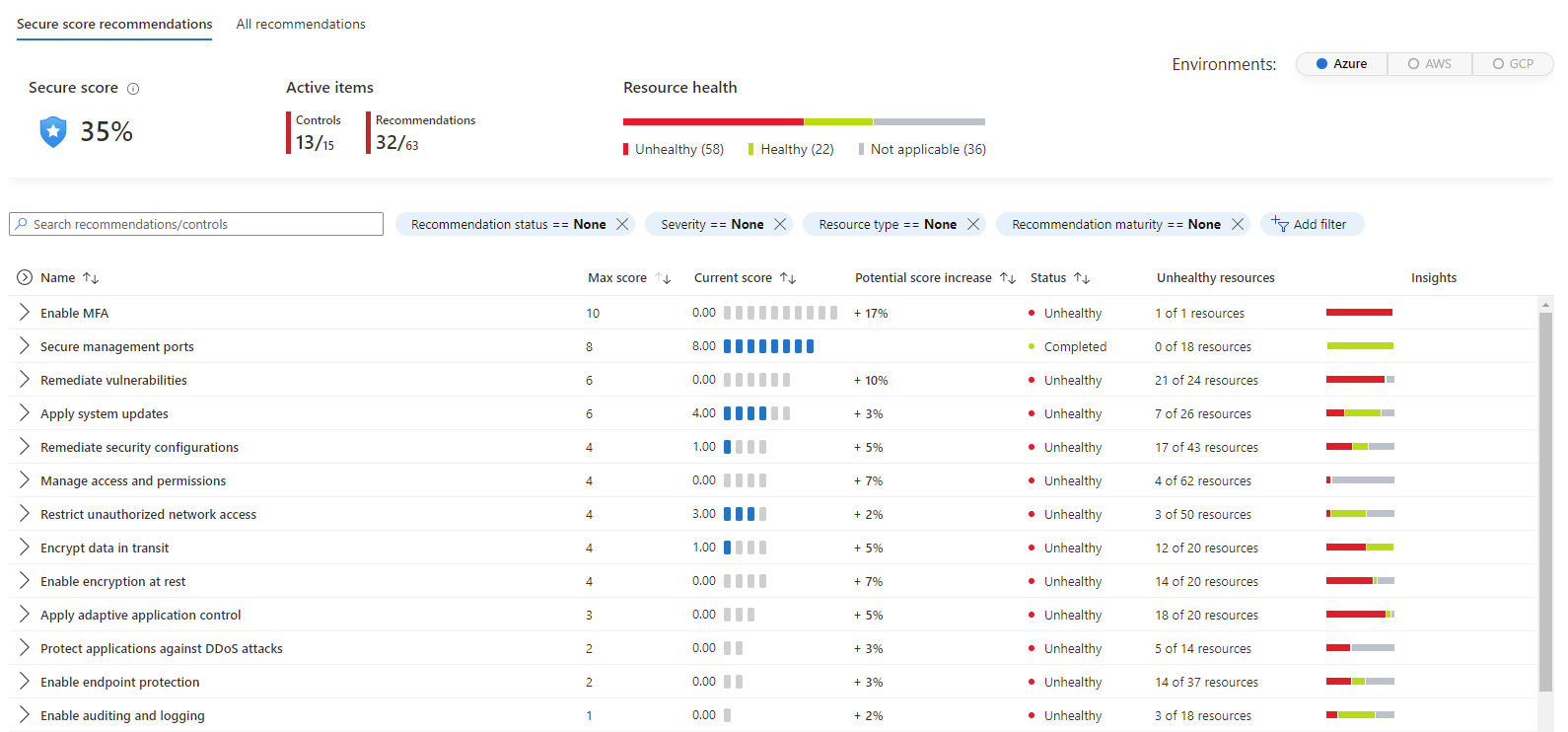The width and height of the screenshot is (1568, 732).
Task: Click the Recommendations 32/63 counter
Action: (421, 132)
